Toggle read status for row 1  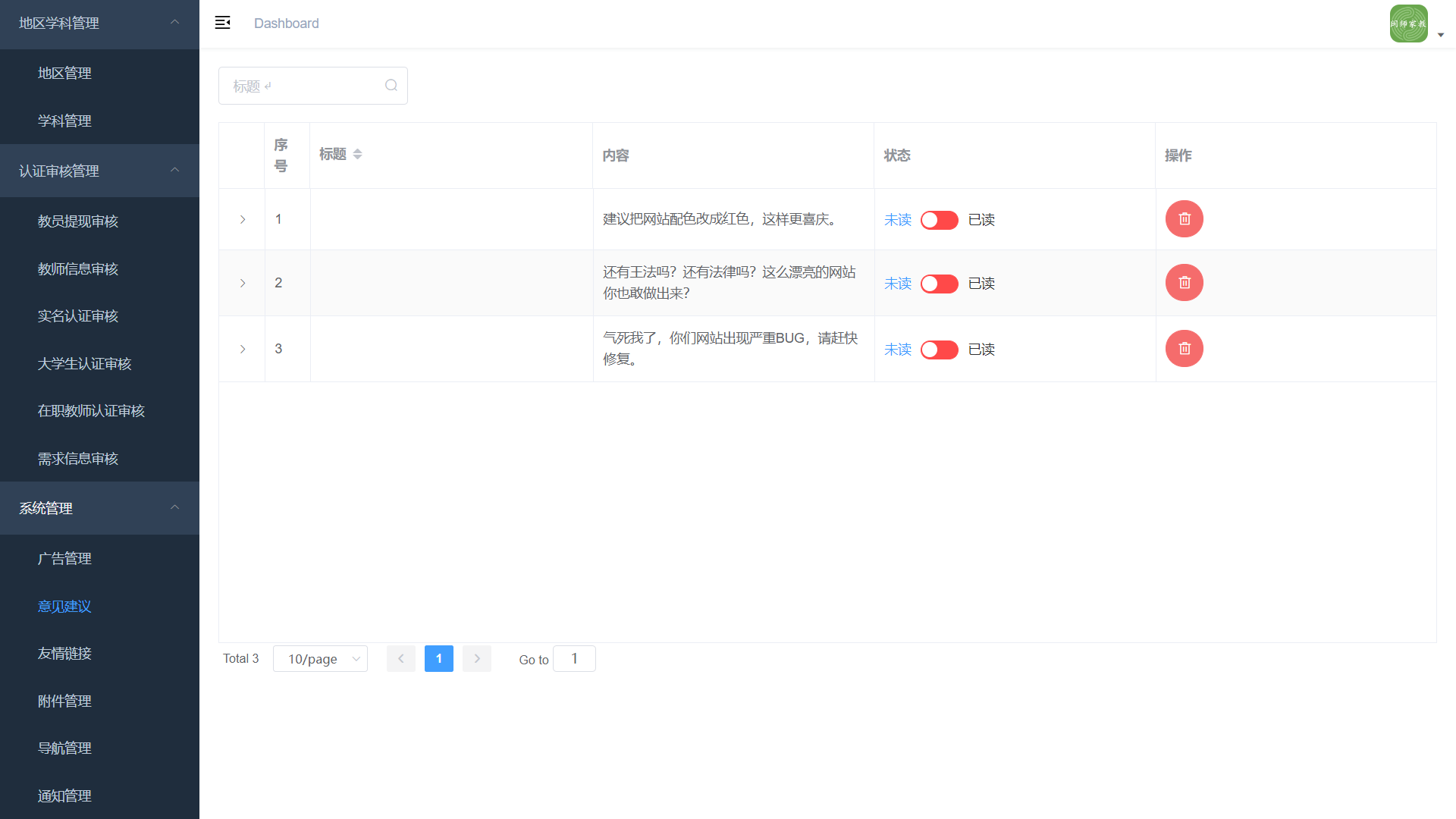[x=939, y=220]
